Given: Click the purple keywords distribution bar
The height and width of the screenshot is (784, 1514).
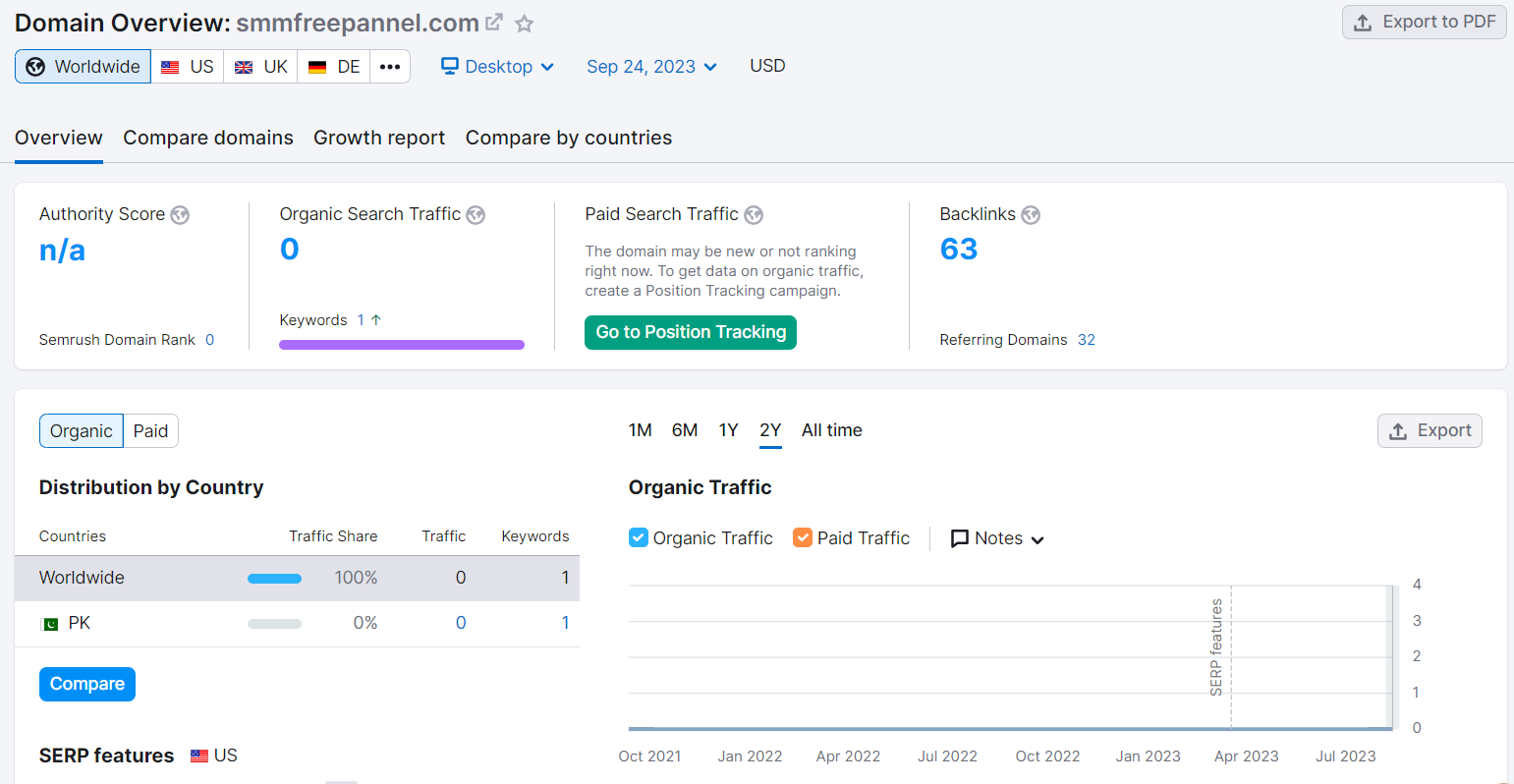Looking at the screenshot, I should coord(402,345).
